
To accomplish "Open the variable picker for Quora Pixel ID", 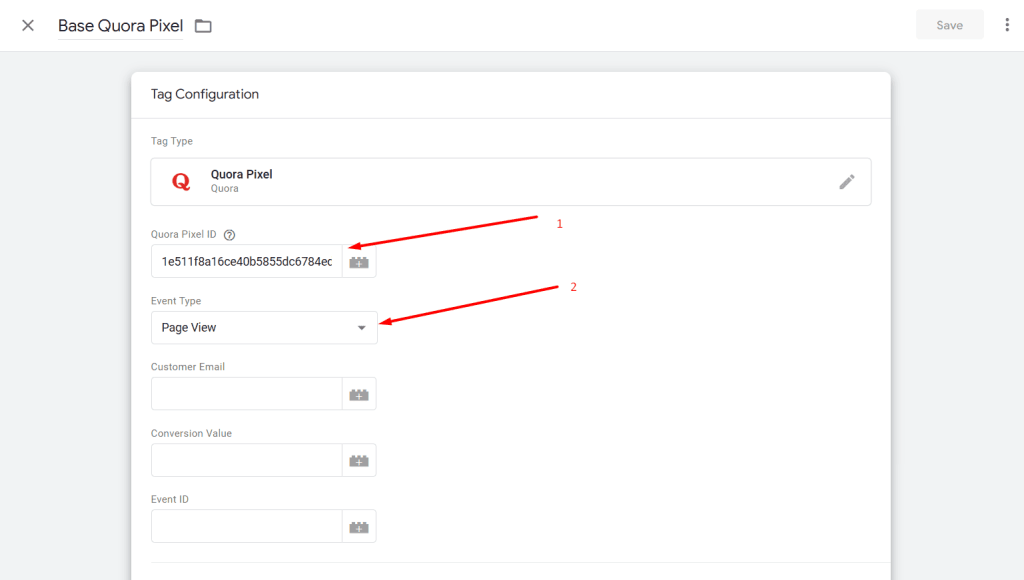I will pyautogui.click(x=359, y=261).
